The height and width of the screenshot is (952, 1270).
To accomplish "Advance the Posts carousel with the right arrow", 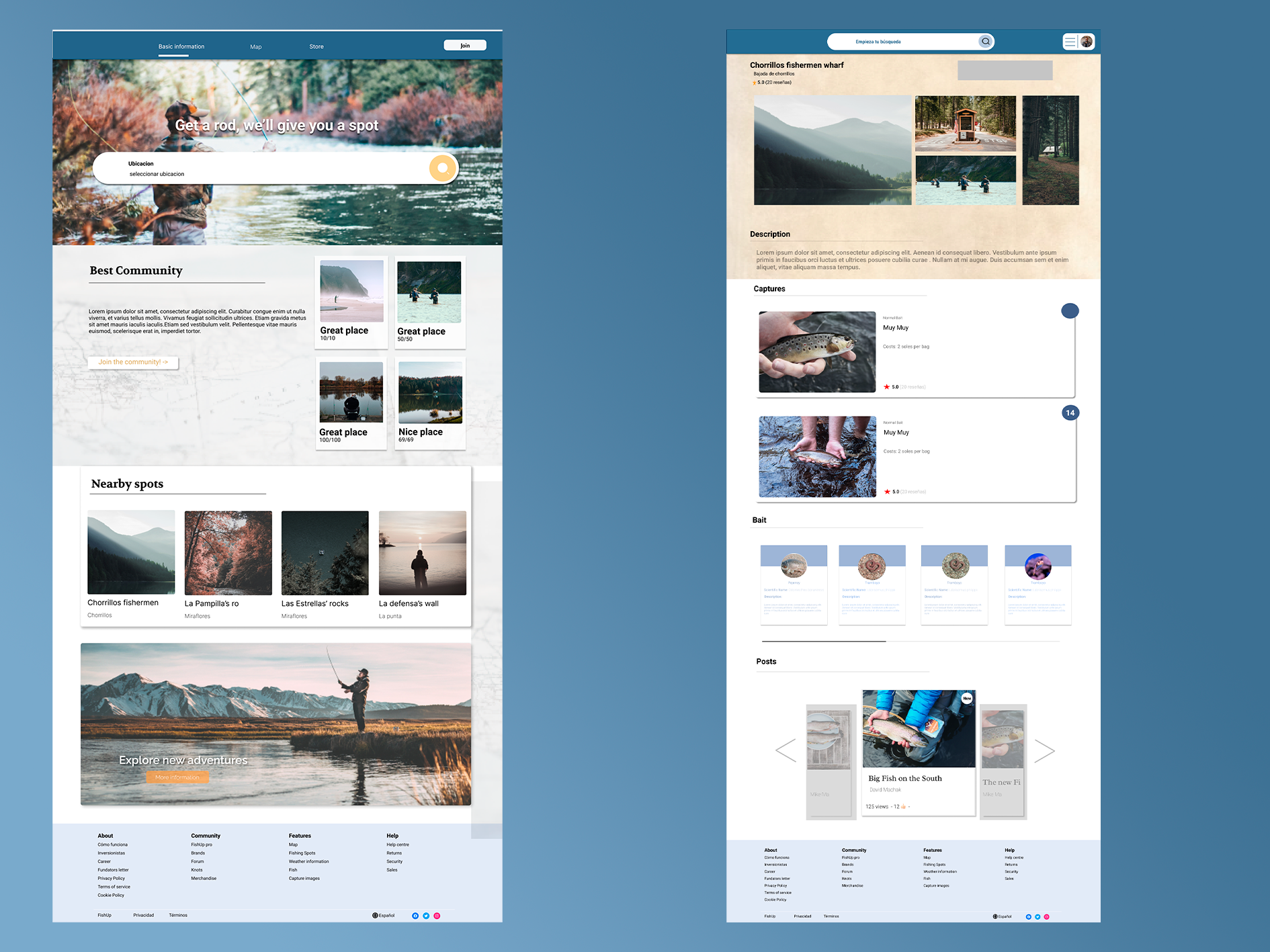I will pos(1044,750).
